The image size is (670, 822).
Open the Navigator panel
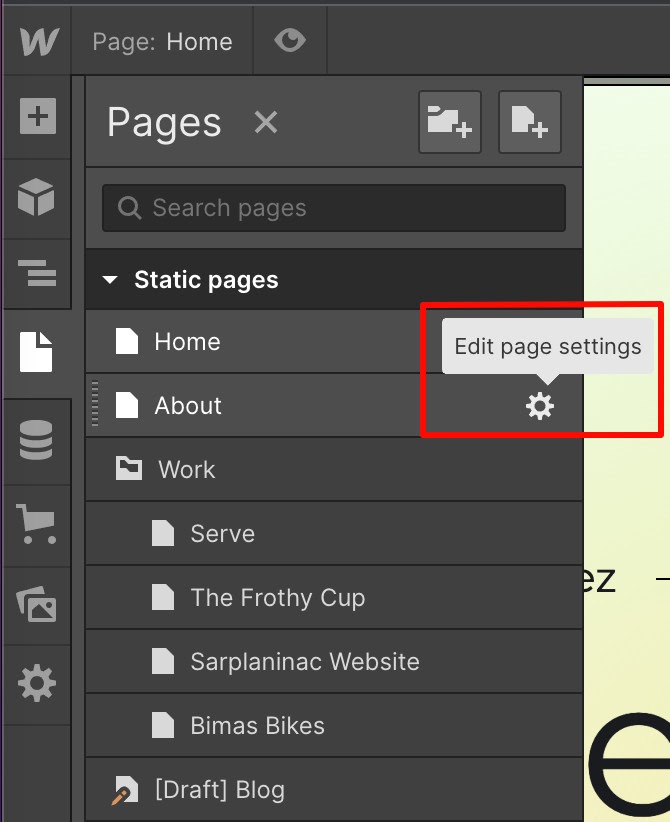[x=37, y=273]
